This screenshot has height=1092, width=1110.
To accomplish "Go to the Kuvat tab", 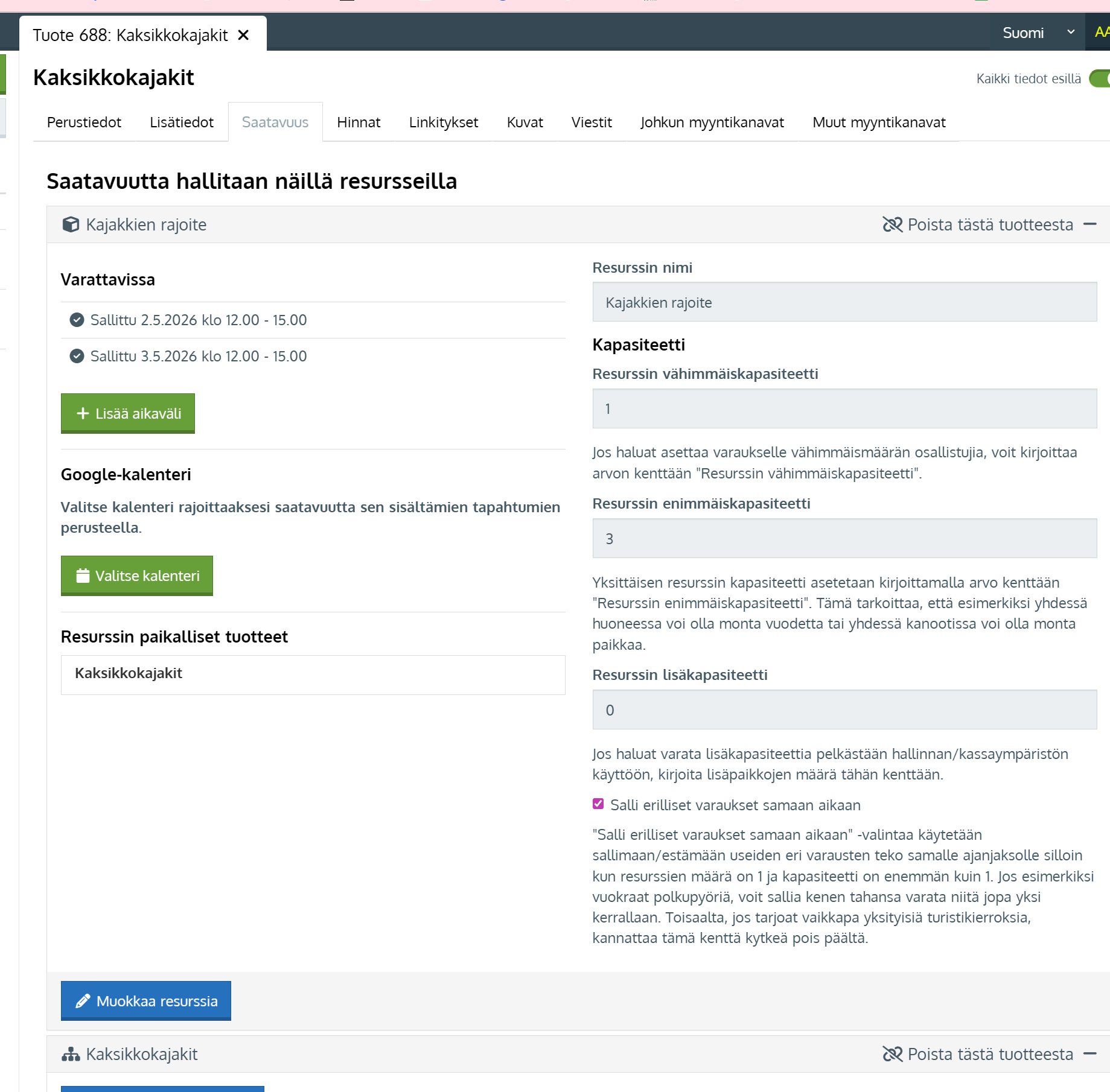I will pyautogui.click(x=525, y=122).
